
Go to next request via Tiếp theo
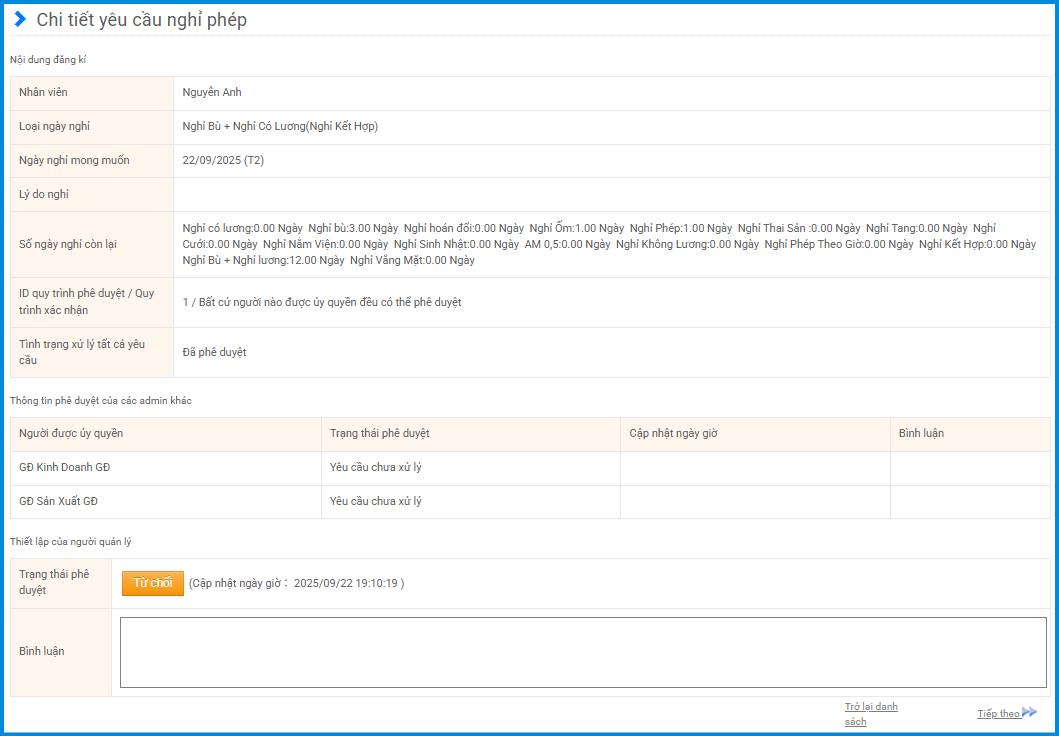(x=998, y=714)
